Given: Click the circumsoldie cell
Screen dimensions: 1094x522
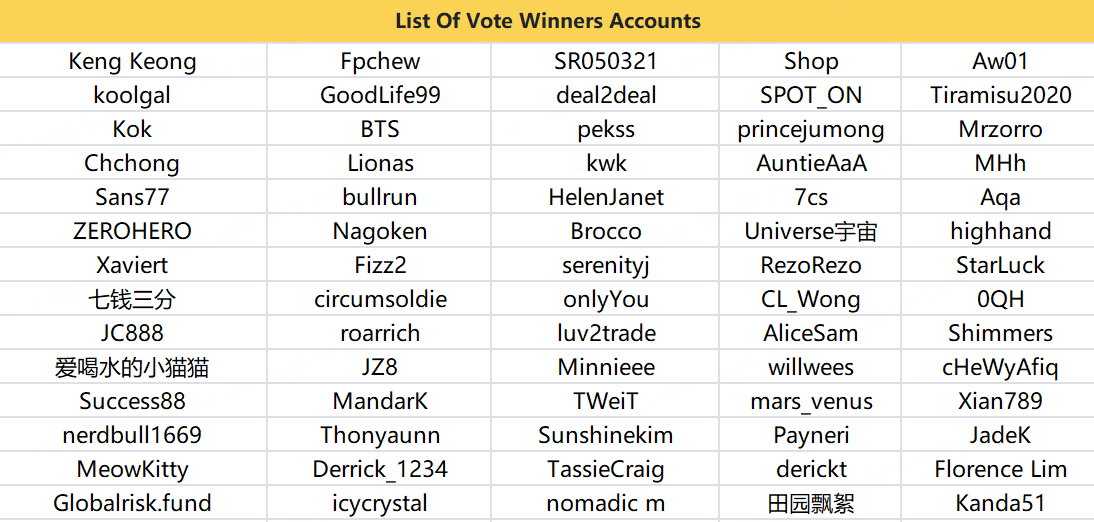Looking at the screenshot, I should (380, 299).
